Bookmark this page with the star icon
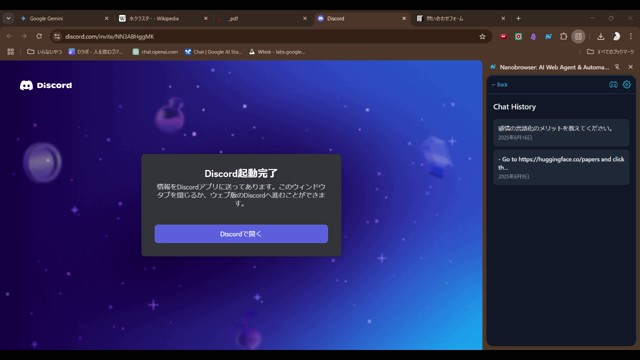Screen dimensions: 640x360 point(482,37)
